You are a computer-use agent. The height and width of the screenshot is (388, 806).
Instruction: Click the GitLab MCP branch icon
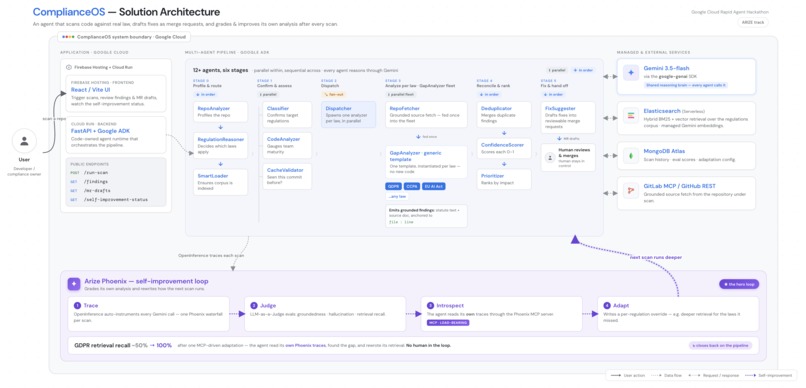630,191
